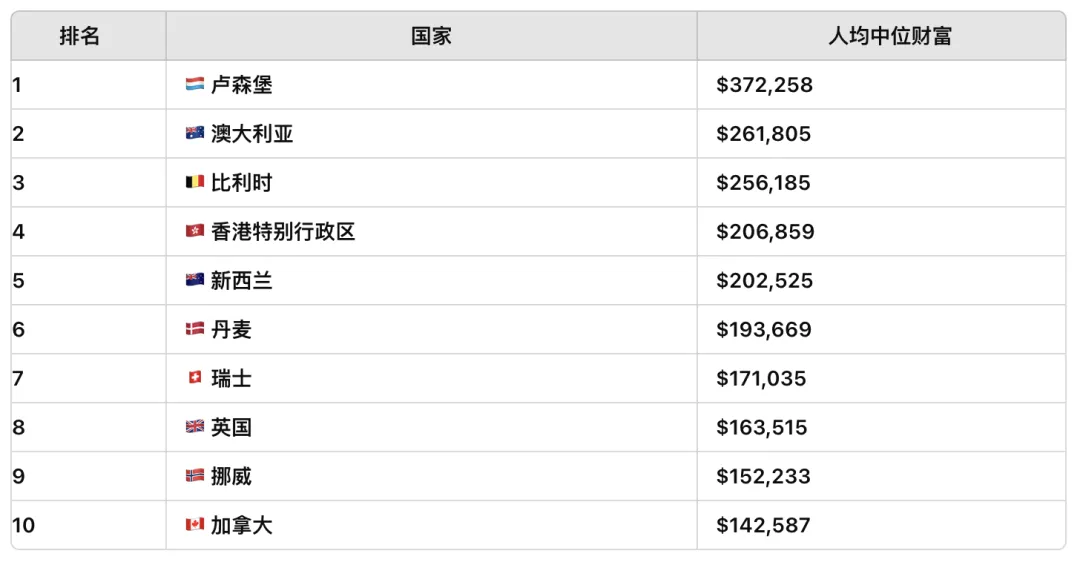Click the Switzerland flag icon
Viewport: 1080px width, 565px height.
coord(195,378)
